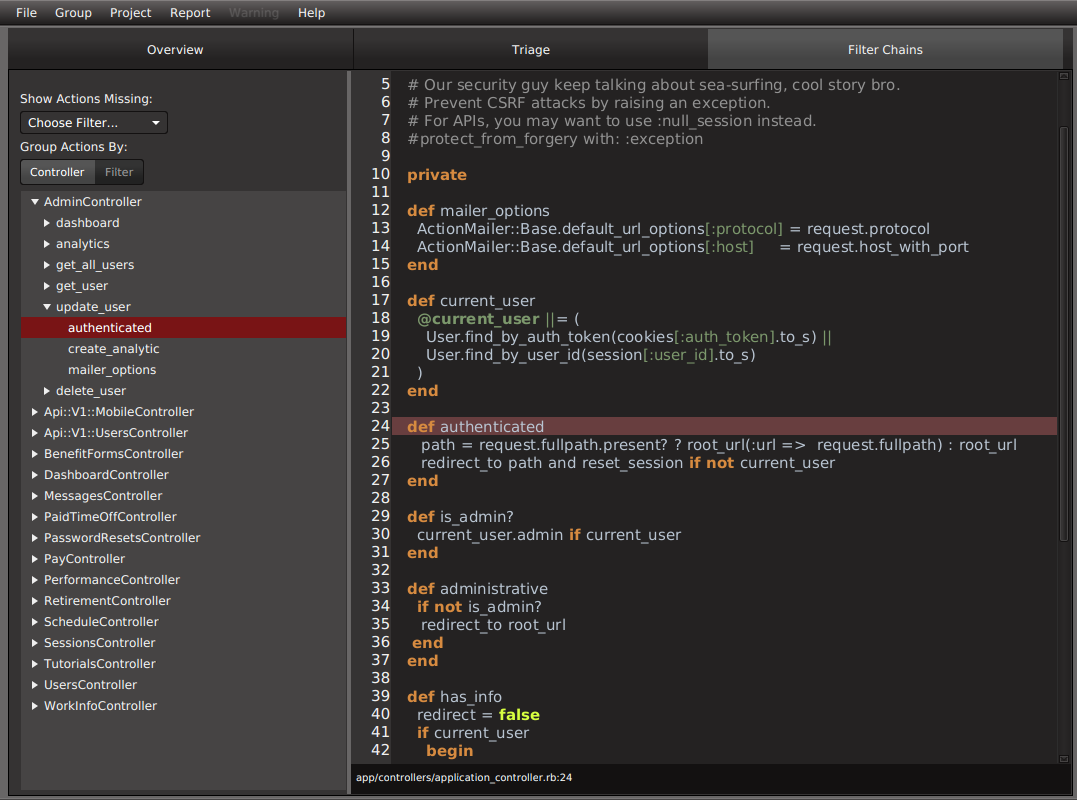Expand Api::V1::MobileController arrow

coord(35,412)
